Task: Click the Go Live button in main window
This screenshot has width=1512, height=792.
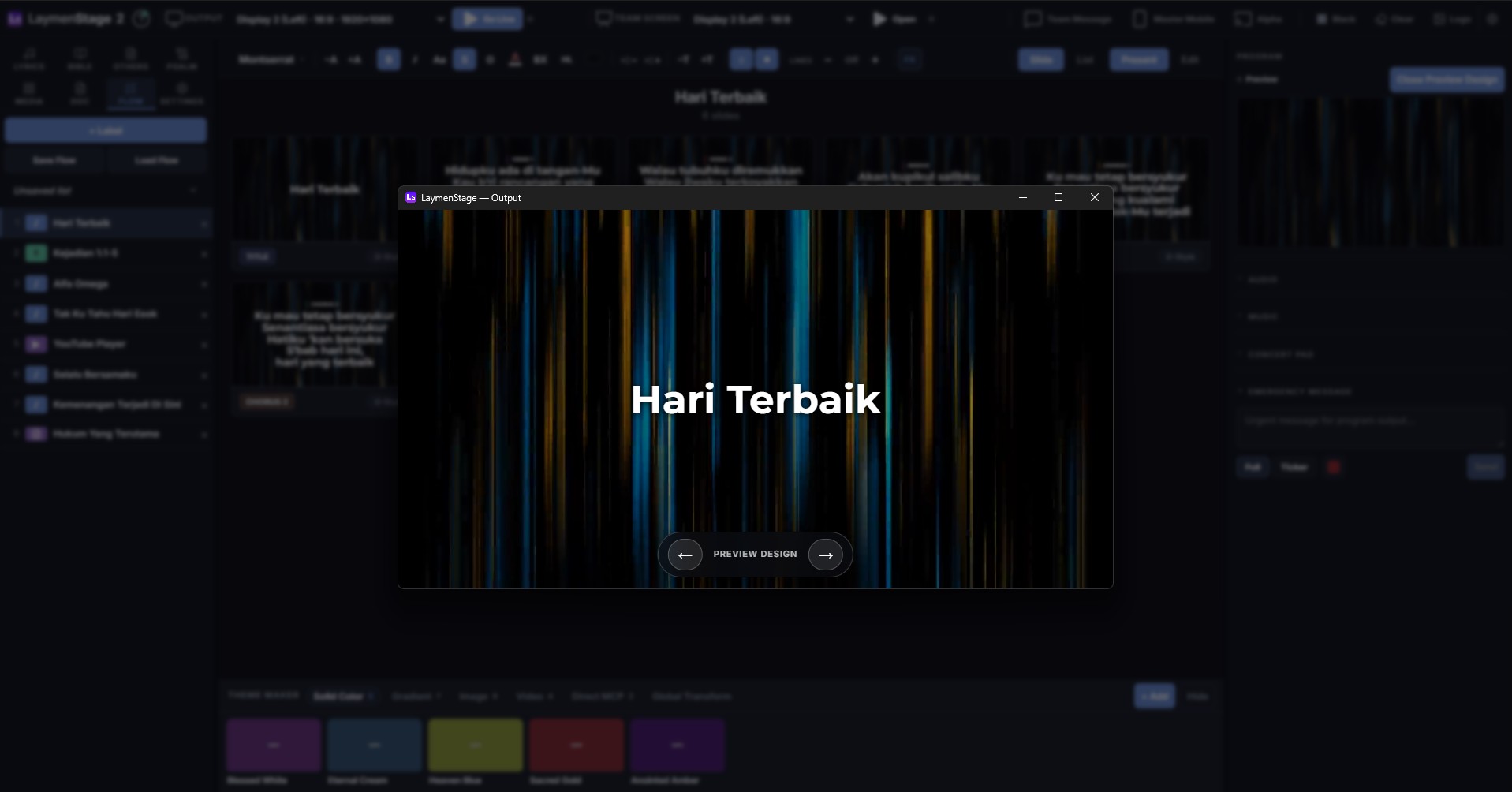Action: pos(487,19)
